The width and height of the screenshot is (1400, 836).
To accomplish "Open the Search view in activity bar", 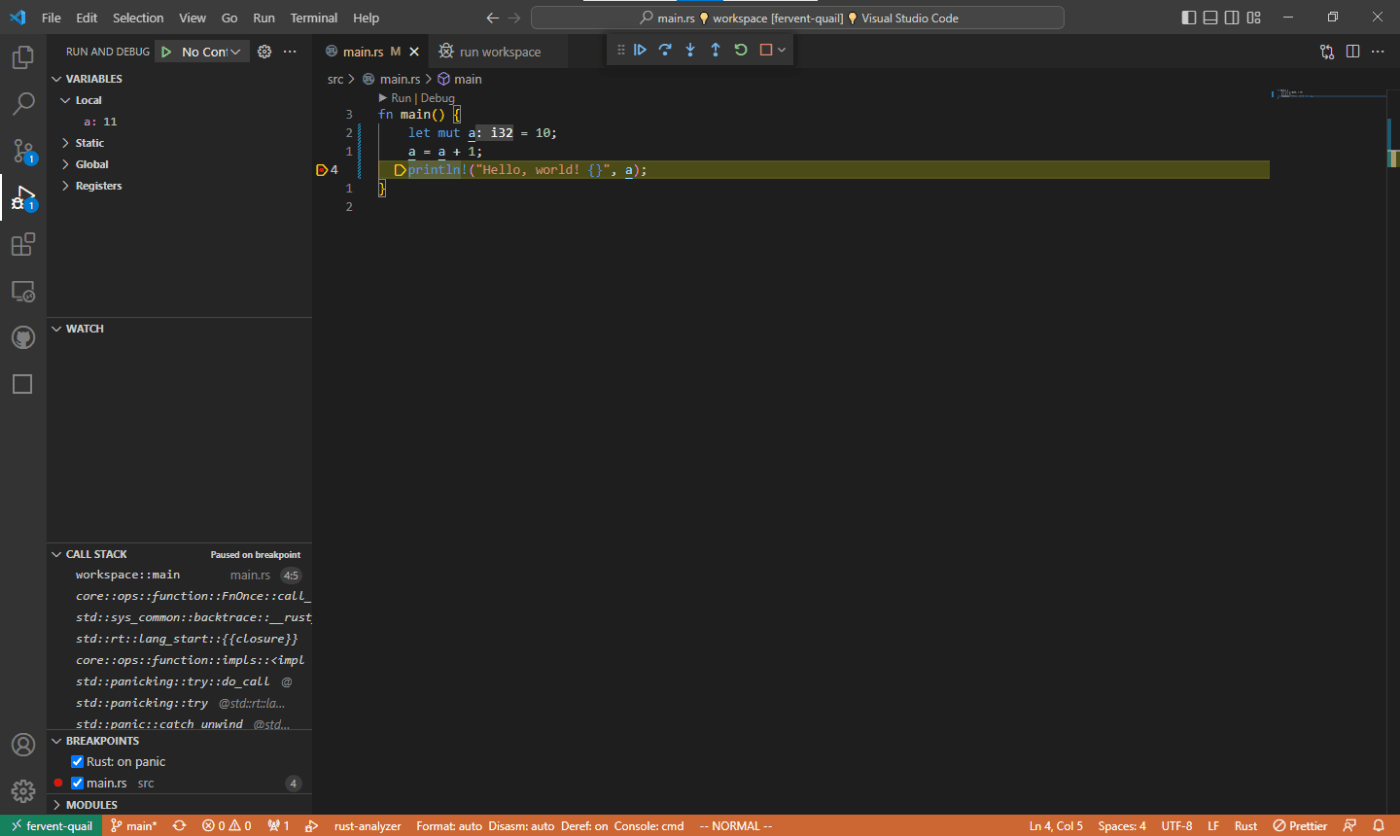I will tap(23, 104).
